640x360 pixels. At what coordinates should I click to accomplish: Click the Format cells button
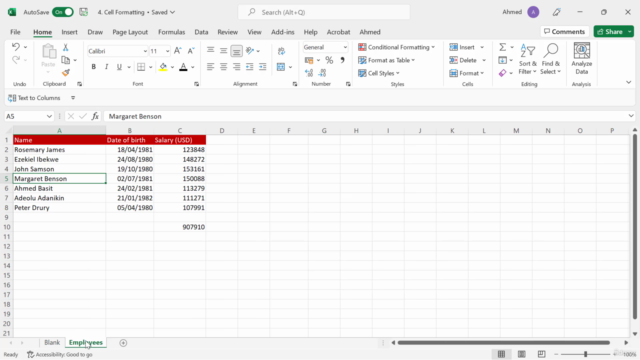click(x=466, y=73)
